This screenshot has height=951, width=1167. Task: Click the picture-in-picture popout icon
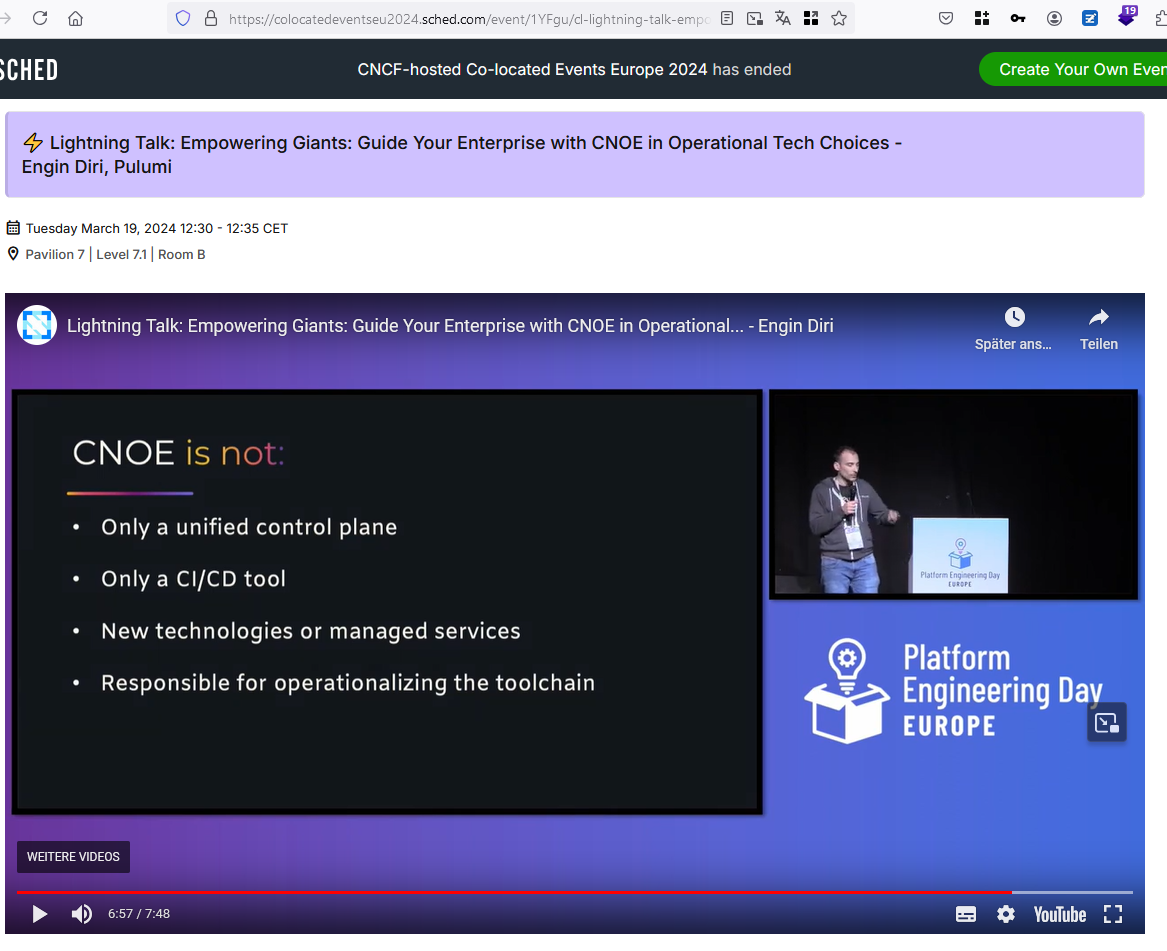[x=1106, y=723]
